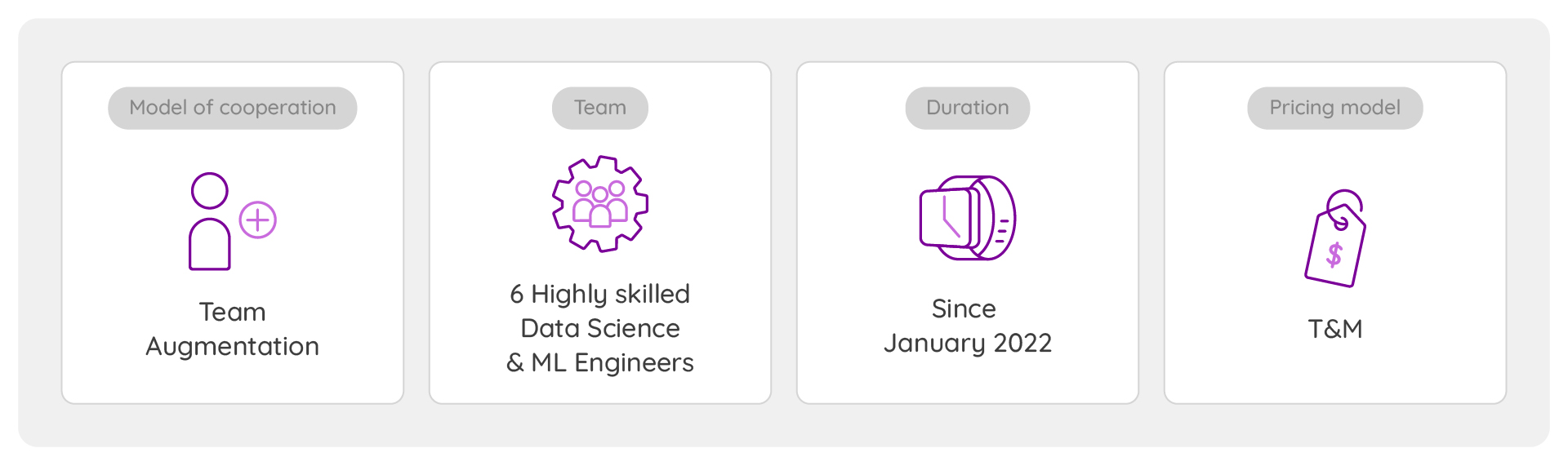
Task: Select the Model of cooperation label
Action: point(233,108)
